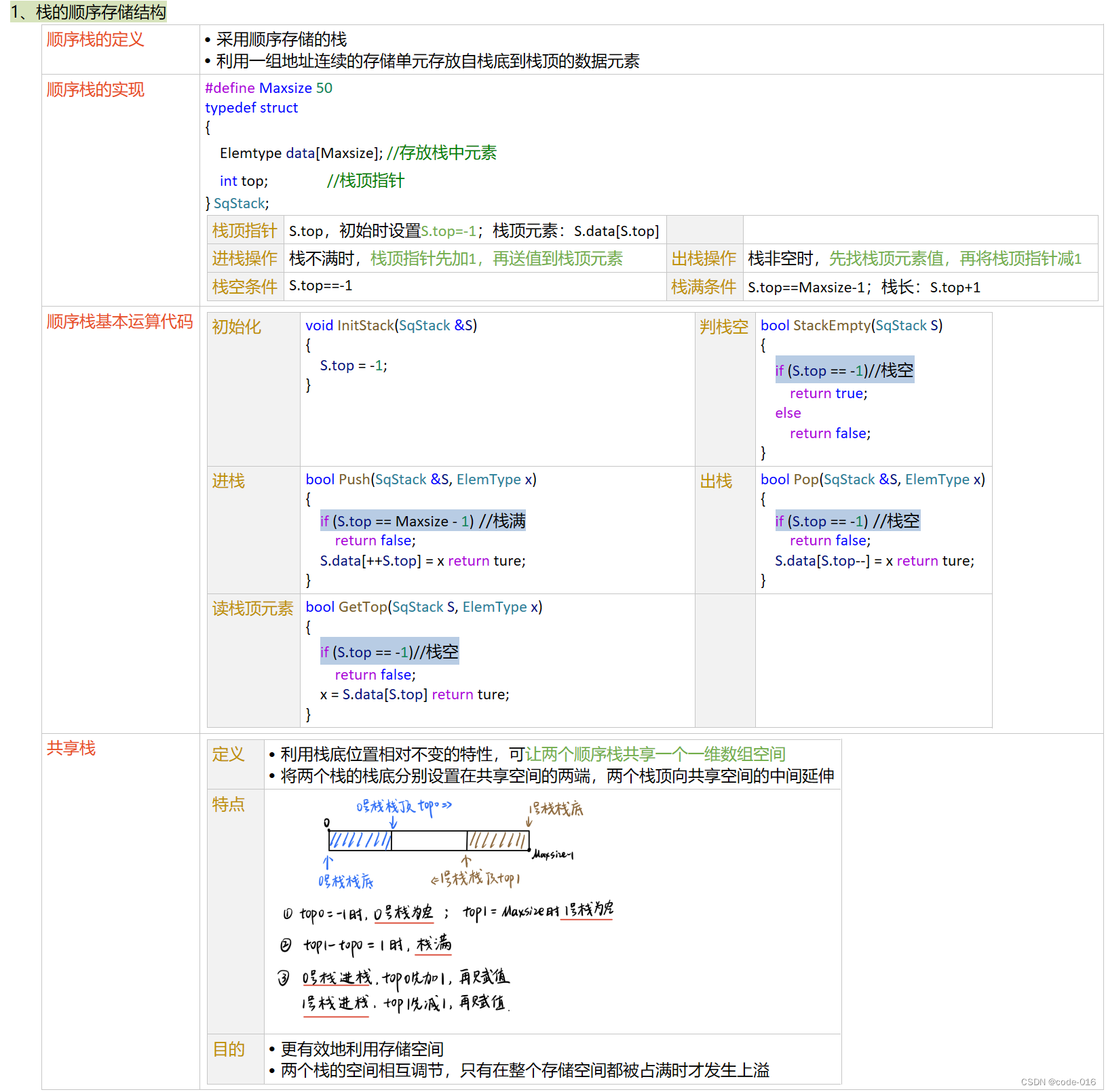This screenshot has width=1106, height=1092.
Task: Click the line 'S.data[++S.top] = x return ture;'
Action: pos(423,561)
